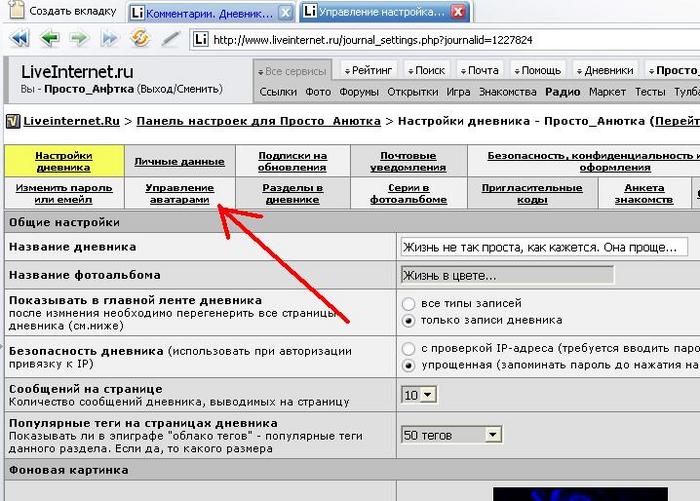Select 'только записи дневника' radio option
The width and height of the screenshot is (700, 501).
(x=408, y=320)
